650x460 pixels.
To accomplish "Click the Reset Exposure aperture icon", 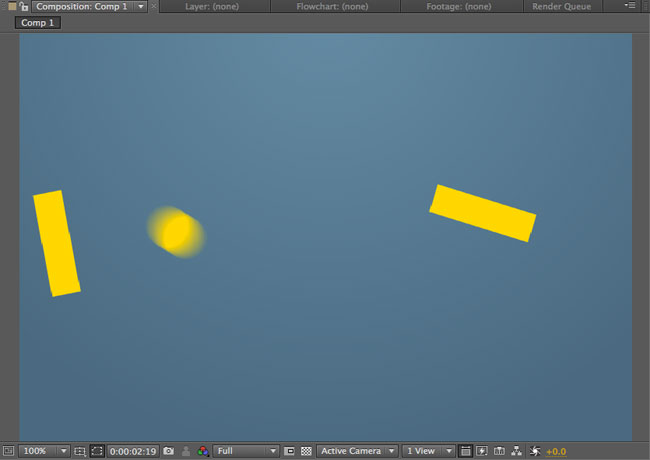I will pyautogui.click(x=535, y=451).
